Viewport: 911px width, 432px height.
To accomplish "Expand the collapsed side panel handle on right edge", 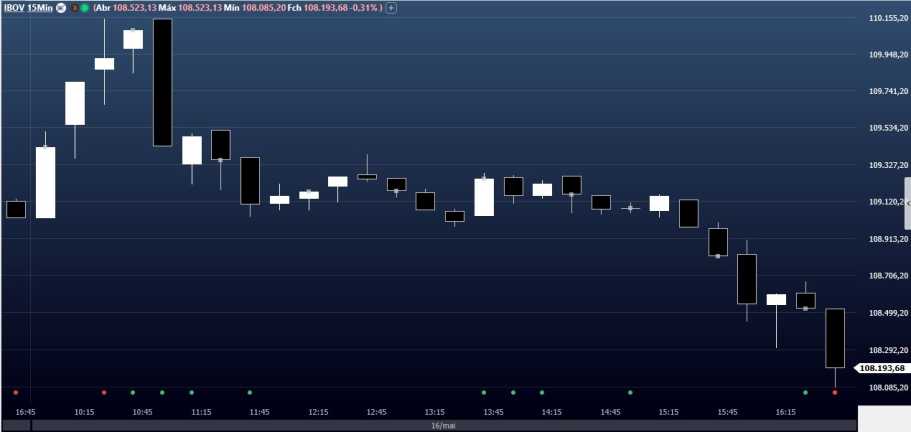I will click(907, 202).
